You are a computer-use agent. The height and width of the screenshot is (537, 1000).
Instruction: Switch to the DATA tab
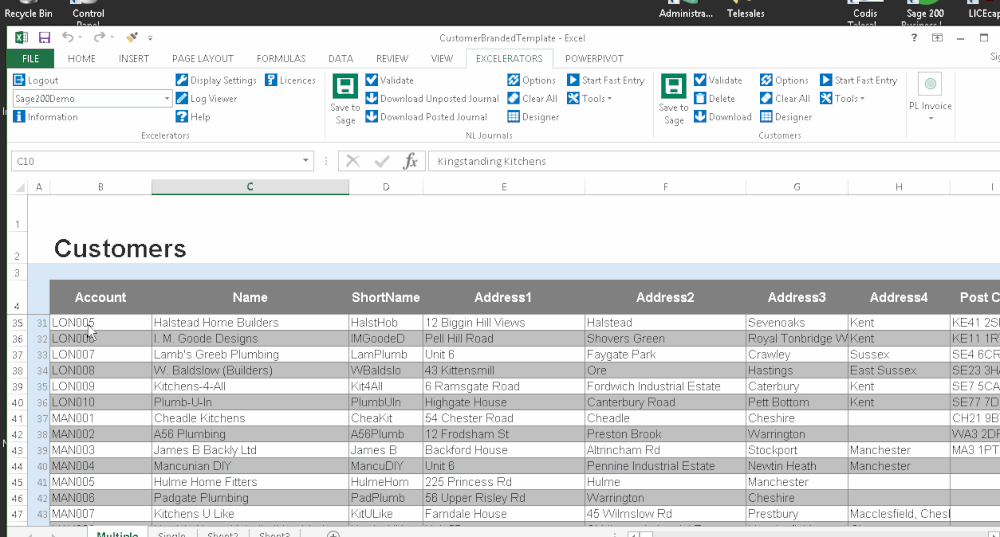click(341, 59)
